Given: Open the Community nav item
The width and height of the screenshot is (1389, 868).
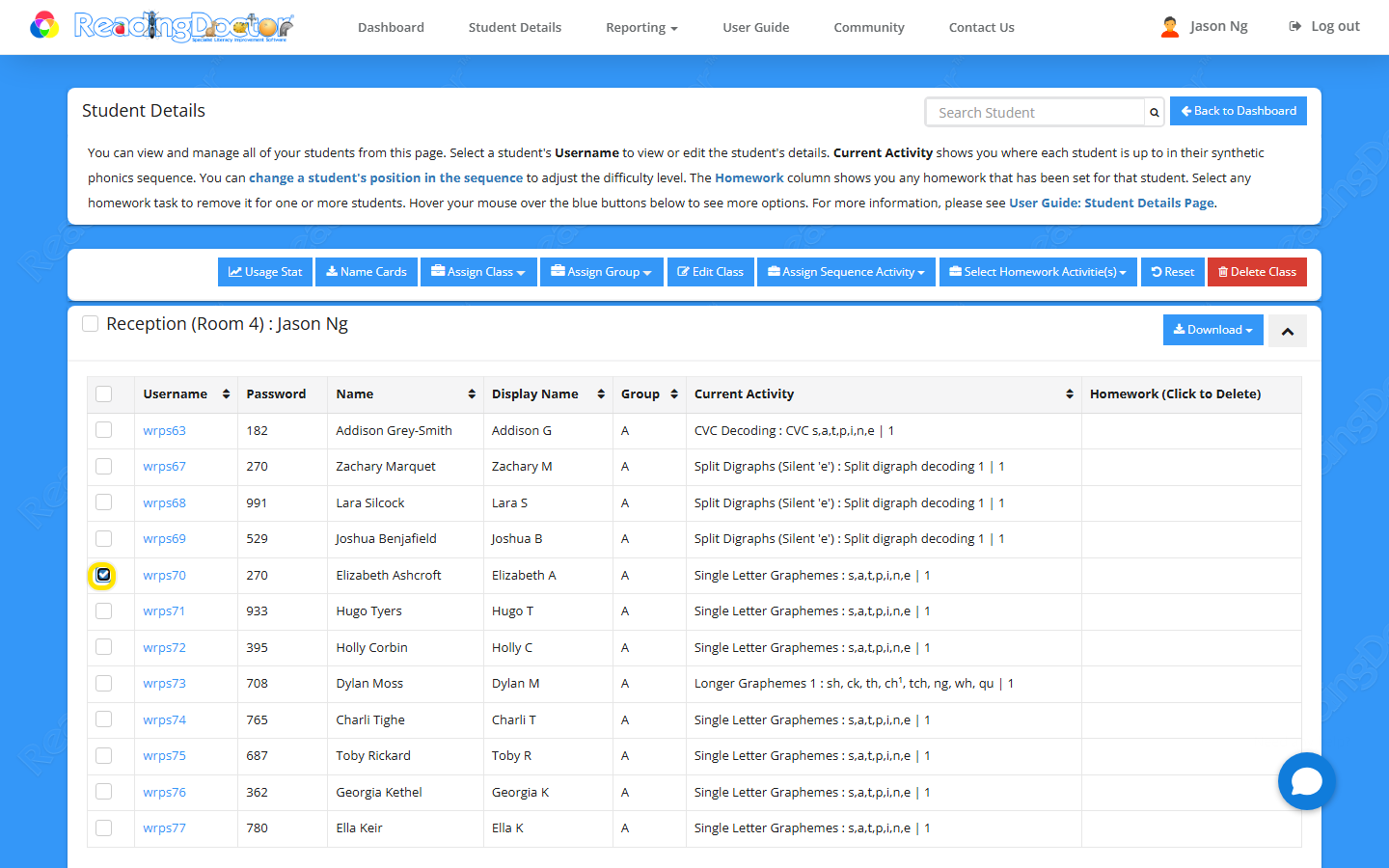Looking at the screenshot, I should 869,27.
